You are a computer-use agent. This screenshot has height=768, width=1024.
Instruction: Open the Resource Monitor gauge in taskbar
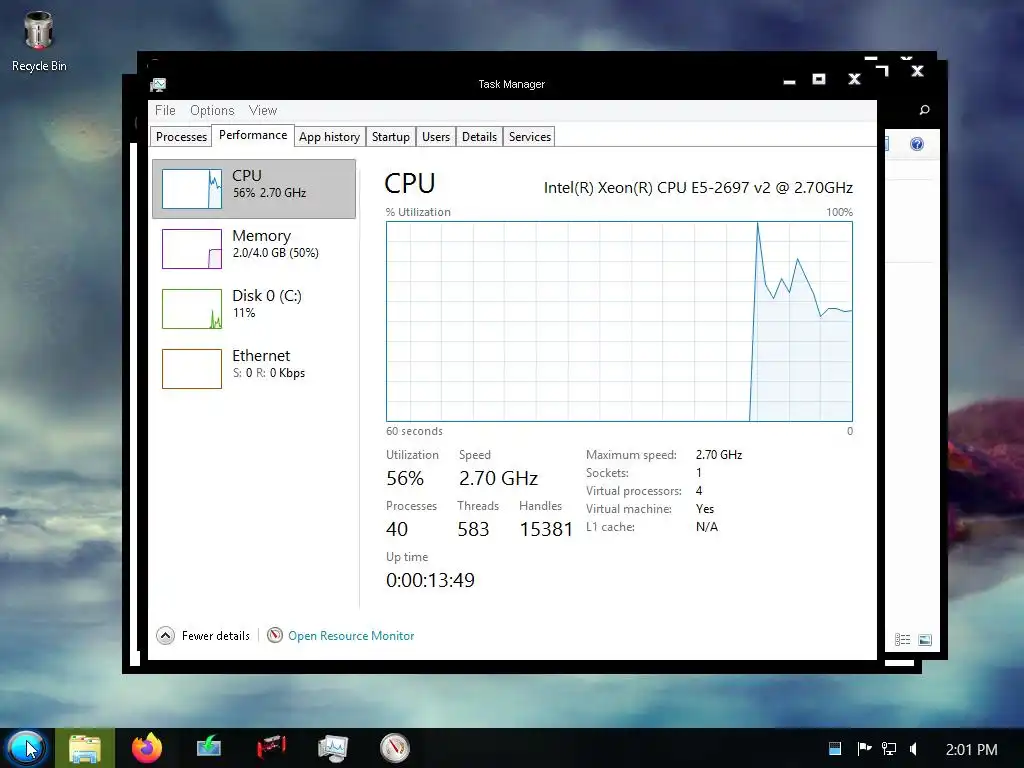coord(394,748)
